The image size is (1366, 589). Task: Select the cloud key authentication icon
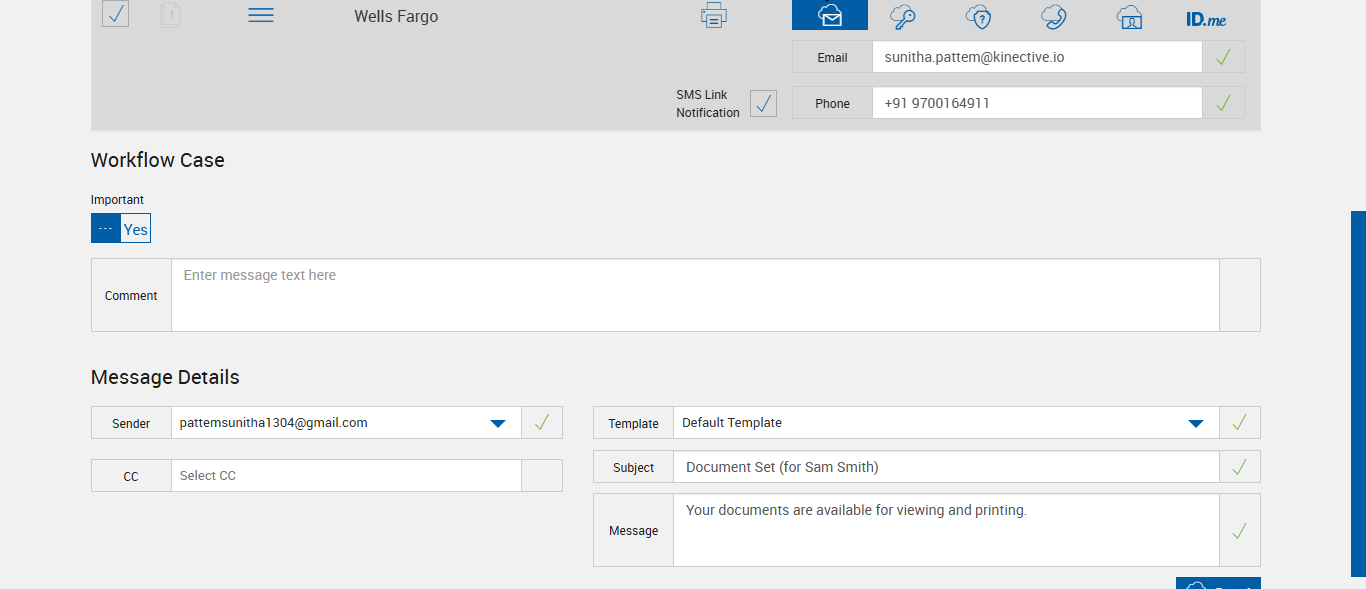[903, 17]
